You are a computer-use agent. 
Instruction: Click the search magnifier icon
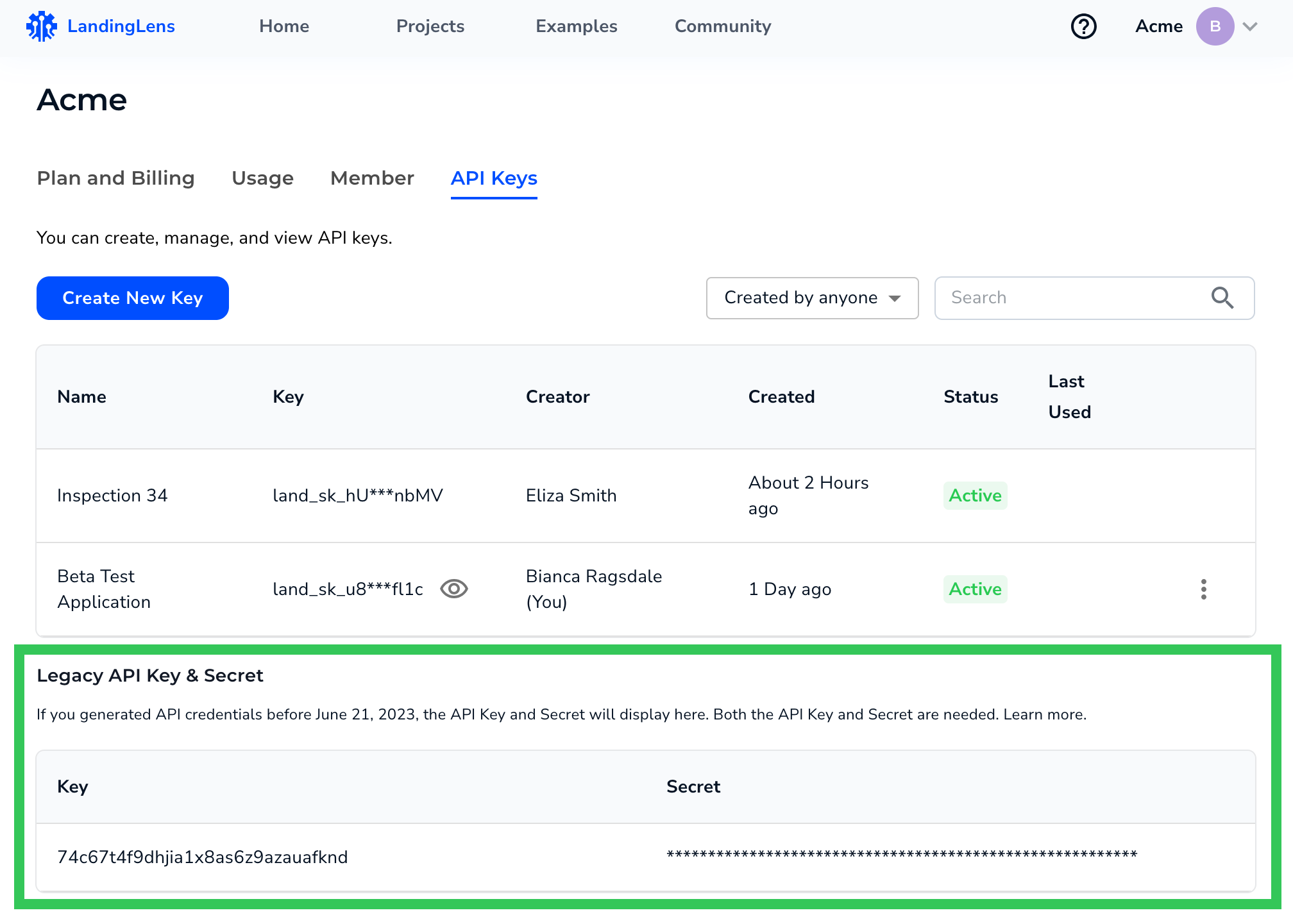point(1222,298)
